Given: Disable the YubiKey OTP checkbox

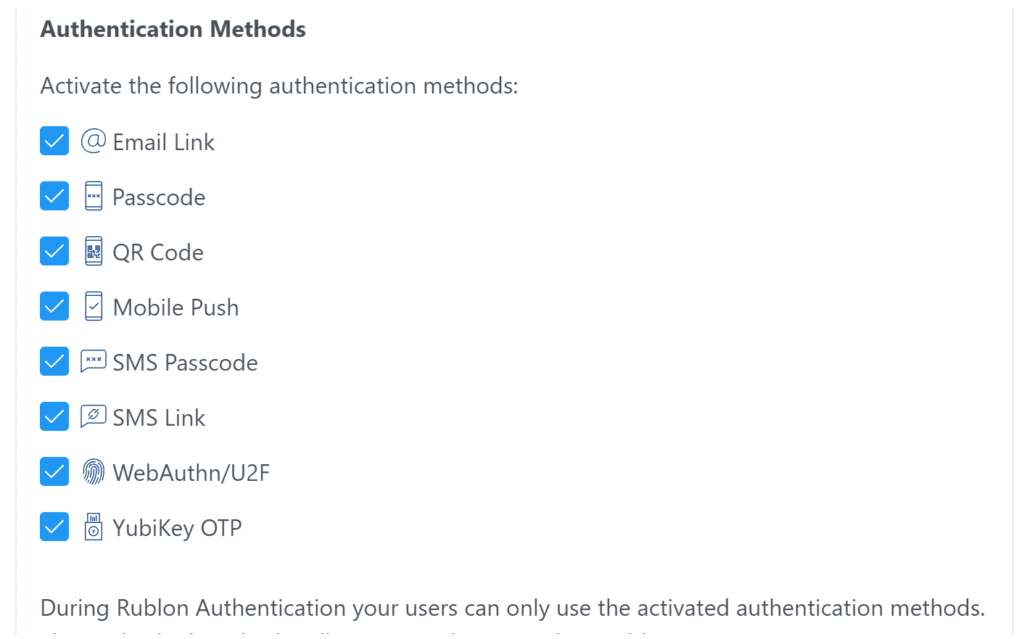Looking at the screenshot, I should click(54, 527).
